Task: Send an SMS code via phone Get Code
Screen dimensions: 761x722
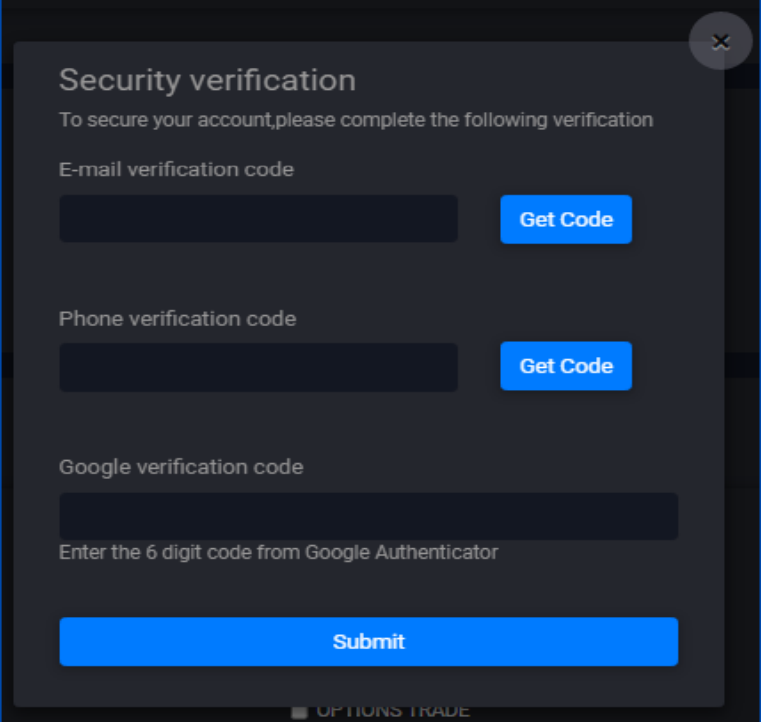Action: (x=566, y=366)
